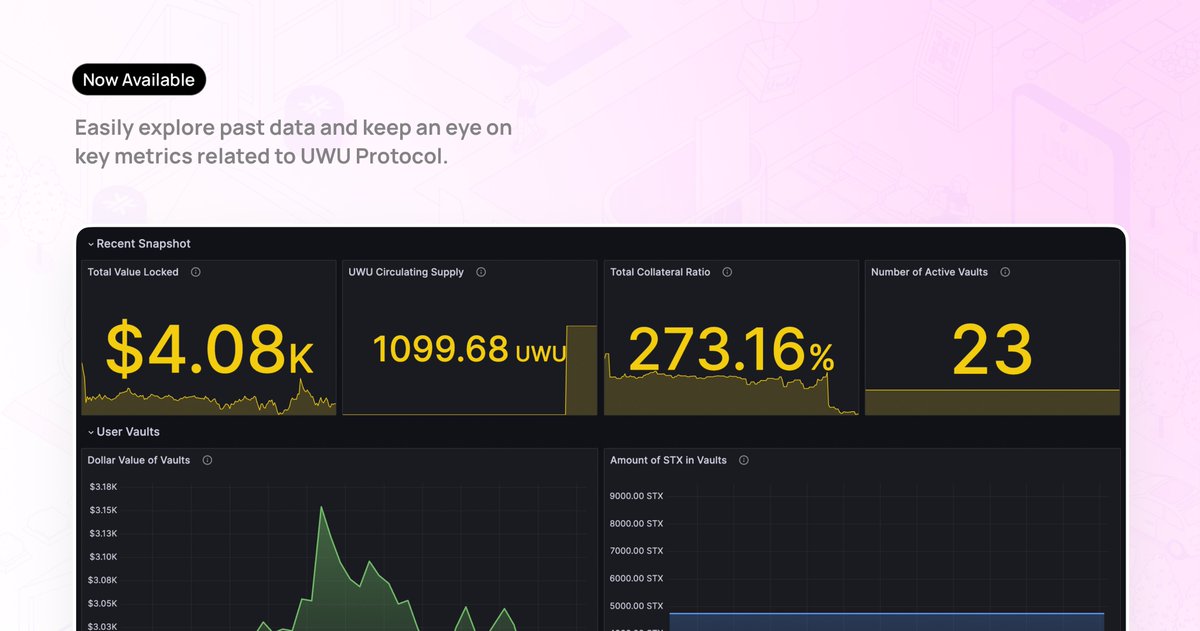Click the $3.10K axis label
Image resolution: width=1200 pixels, height=631 pixels.
[x=103, y=557]
